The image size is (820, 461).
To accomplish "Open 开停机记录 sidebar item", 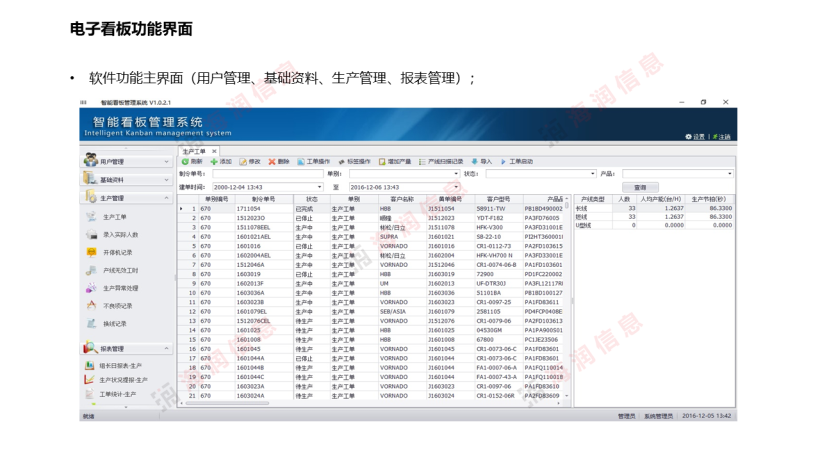I will [x=118, y=252].
